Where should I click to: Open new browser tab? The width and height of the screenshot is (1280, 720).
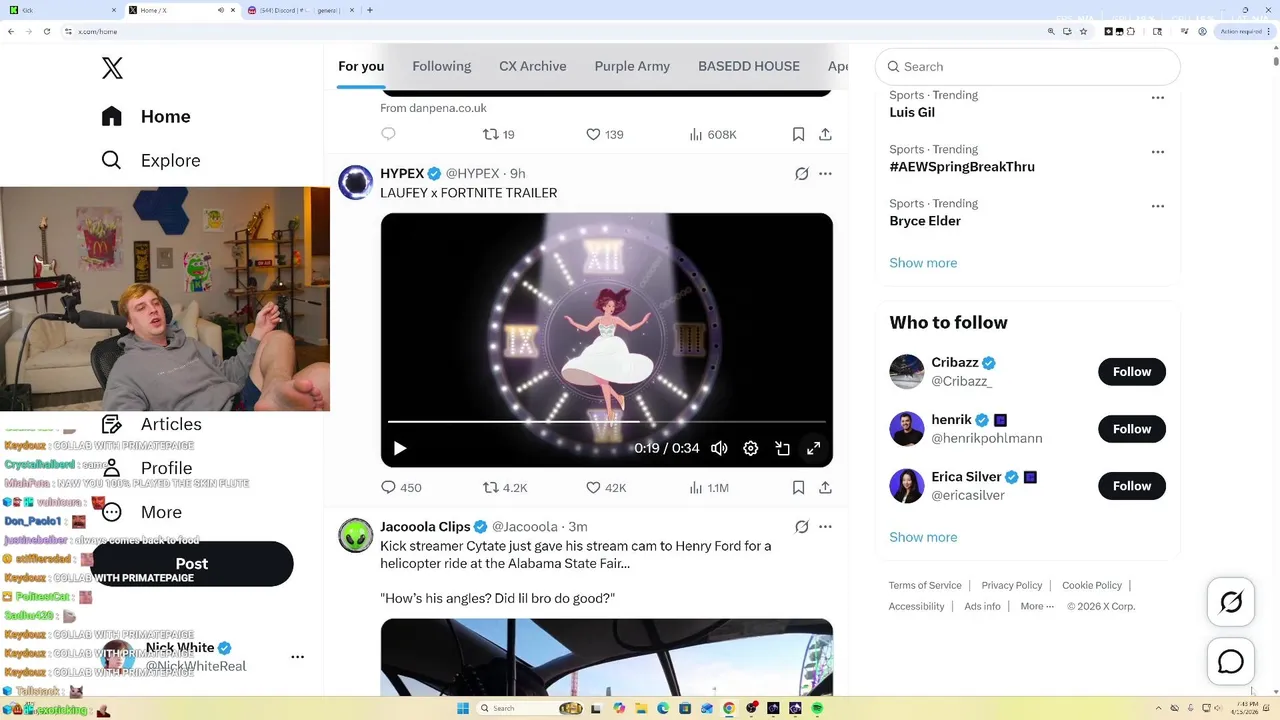[370, 10]
